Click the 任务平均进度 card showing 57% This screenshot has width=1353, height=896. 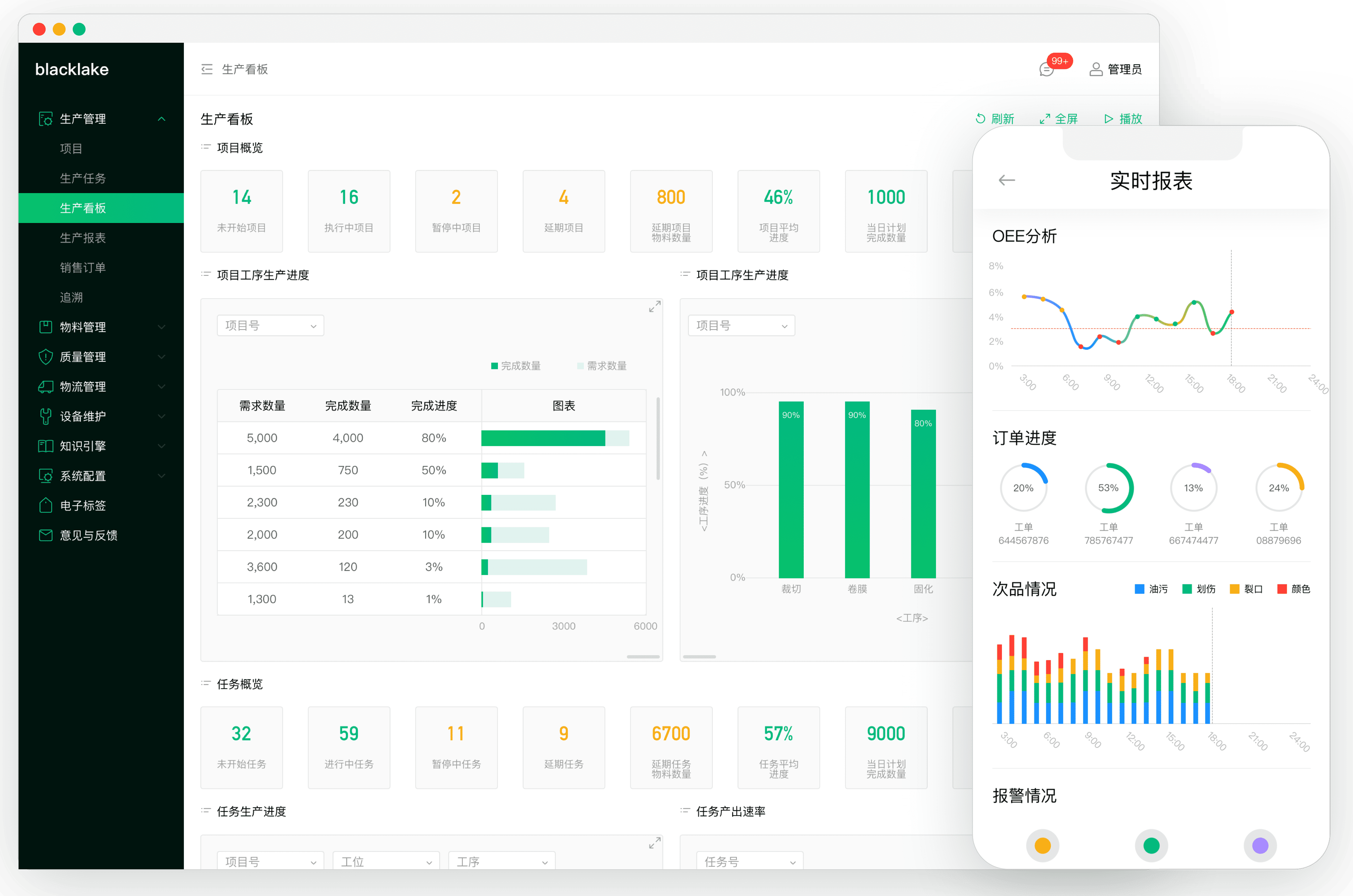pos(778,747)
